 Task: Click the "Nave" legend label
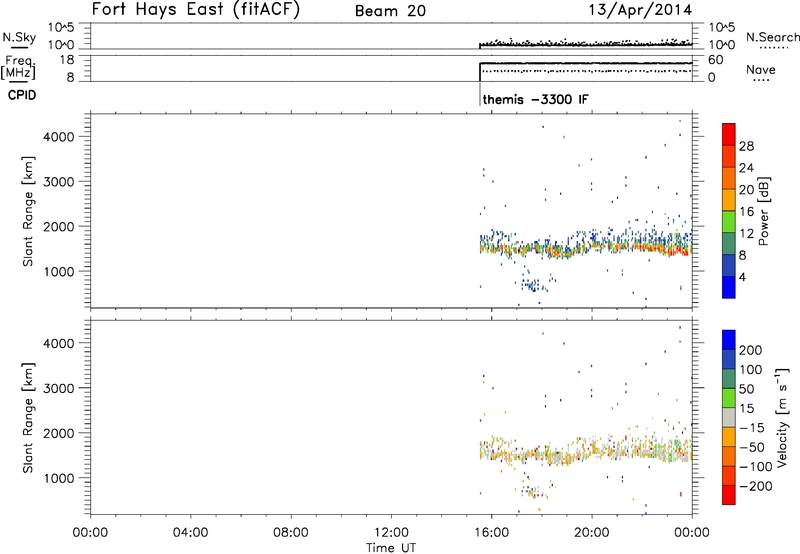tap(761, 69)
